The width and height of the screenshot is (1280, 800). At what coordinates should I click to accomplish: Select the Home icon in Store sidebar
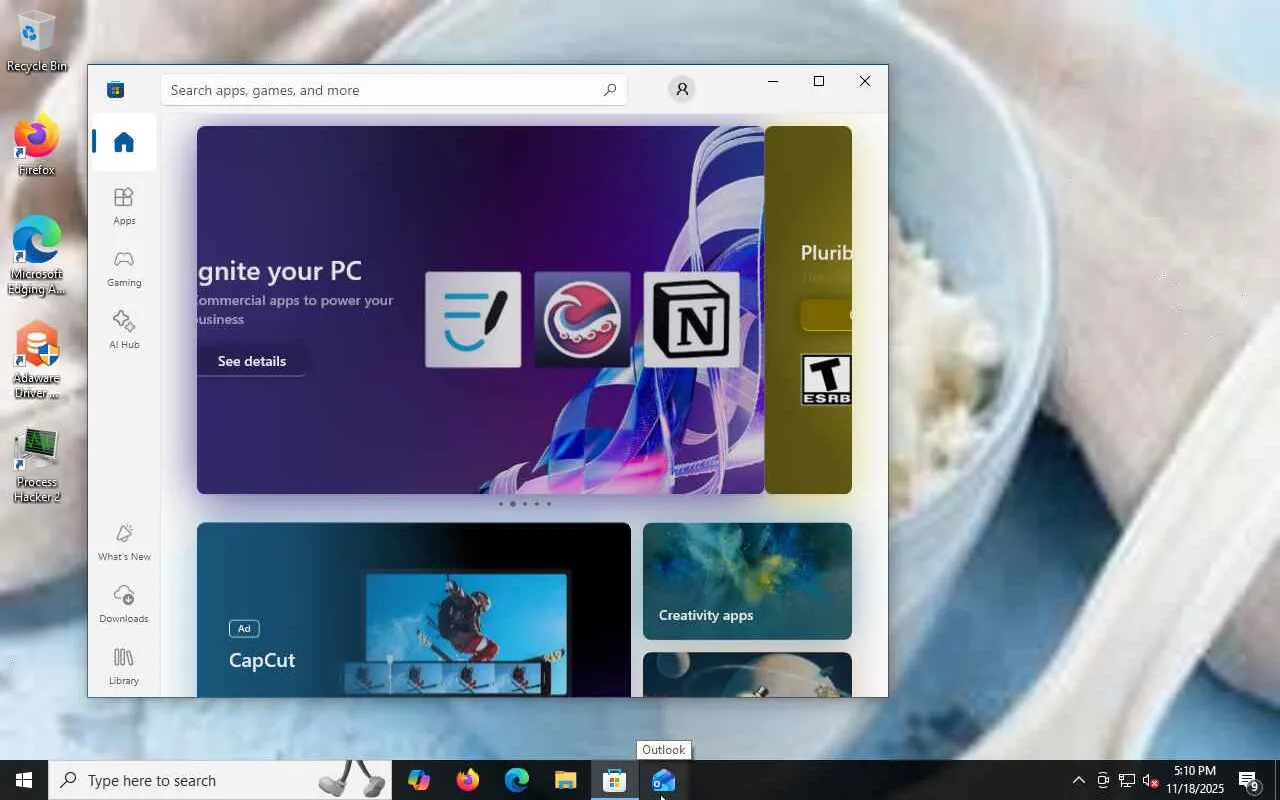click(x=124, y=142)
